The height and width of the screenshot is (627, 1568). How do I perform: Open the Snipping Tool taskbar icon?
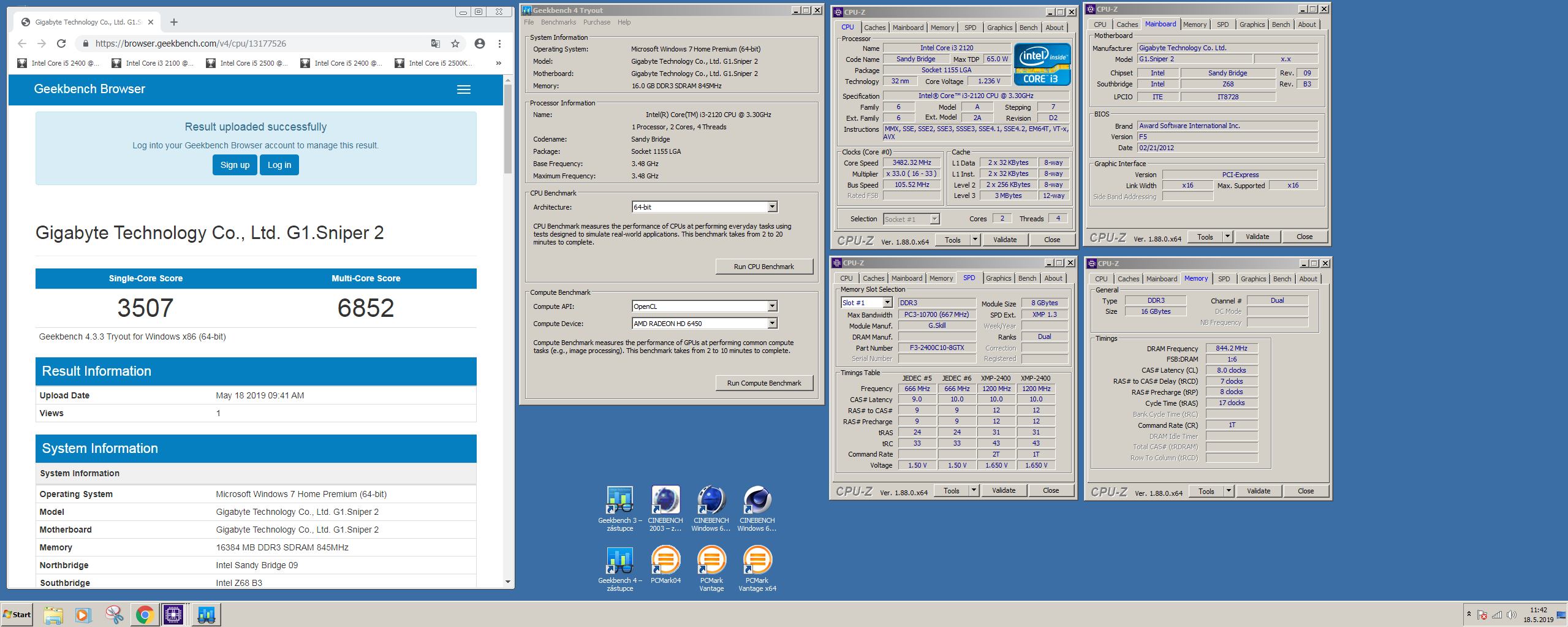tap(114, 615)
